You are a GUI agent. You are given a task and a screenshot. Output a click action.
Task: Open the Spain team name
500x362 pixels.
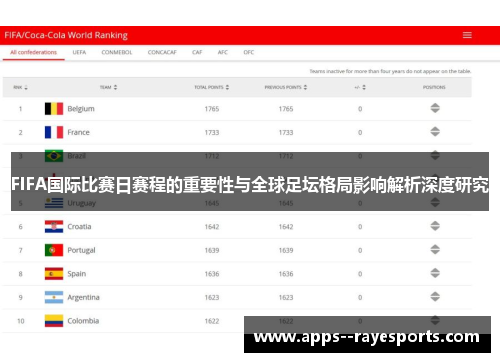[x=77, y=274]
